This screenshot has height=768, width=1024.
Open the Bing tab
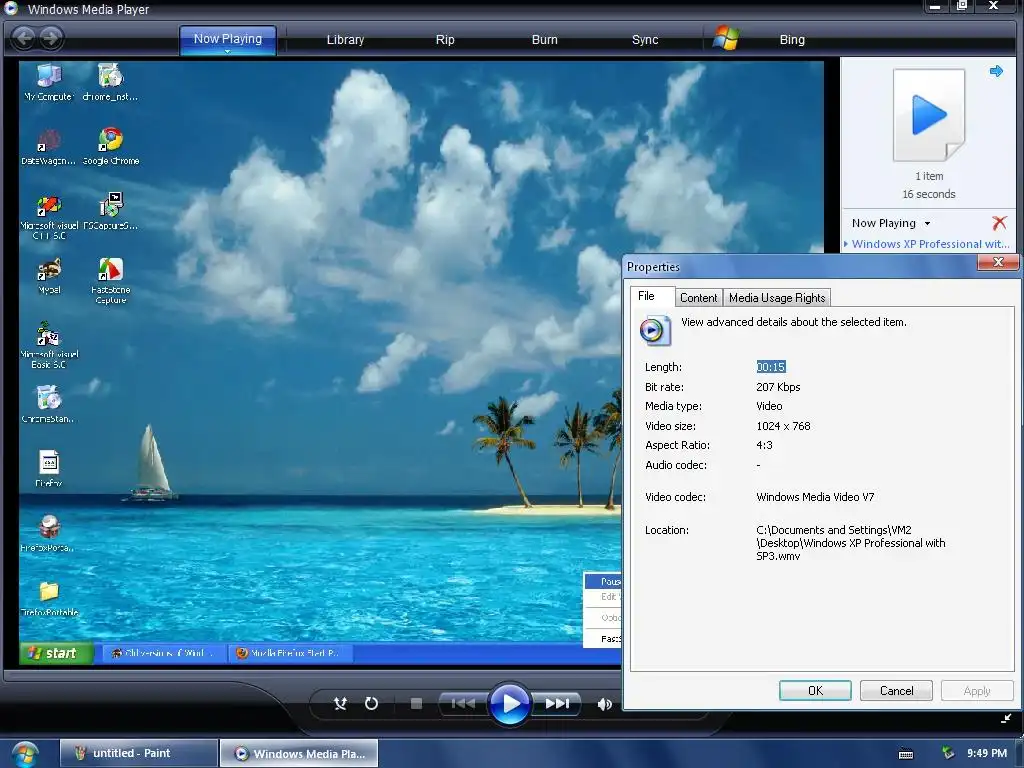tap(792, 40)
